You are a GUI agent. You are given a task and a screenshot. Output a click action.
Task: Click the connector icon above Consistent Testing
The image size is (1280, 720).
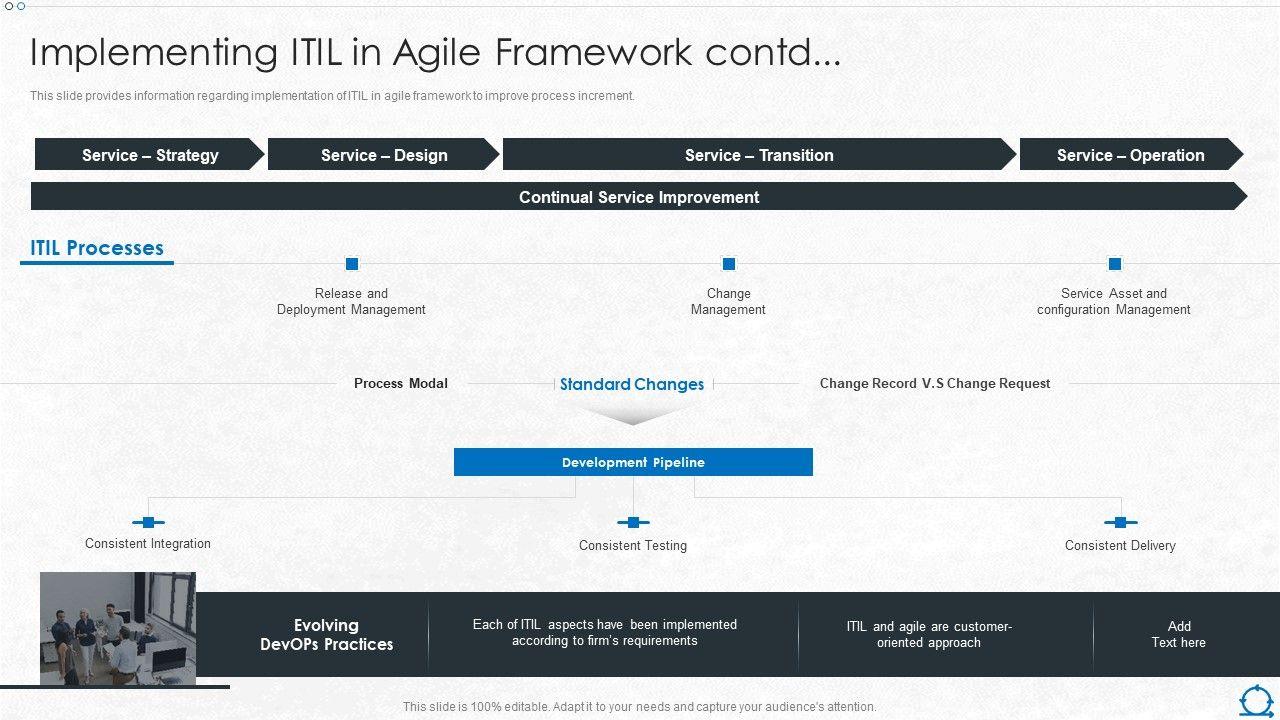(633, 522)
